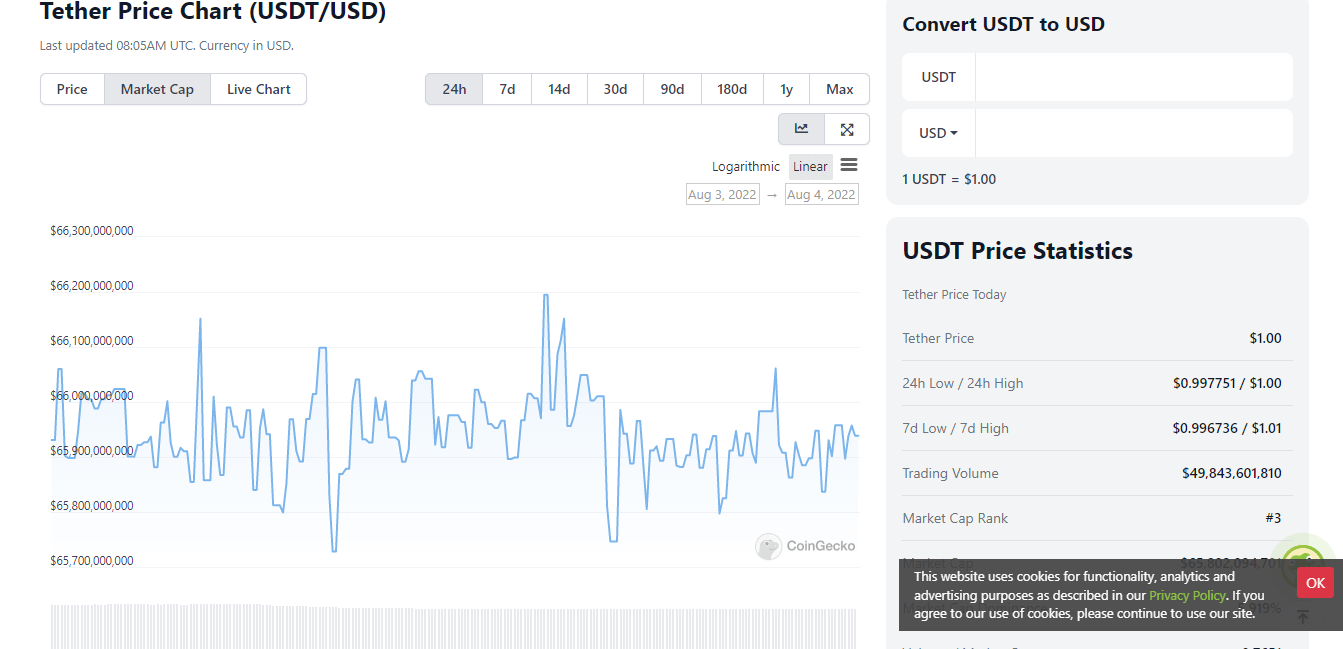The width and height of the screenshot is (1343, 649).
Task: Click the USD amount input field
Action: pos(1134,133)
